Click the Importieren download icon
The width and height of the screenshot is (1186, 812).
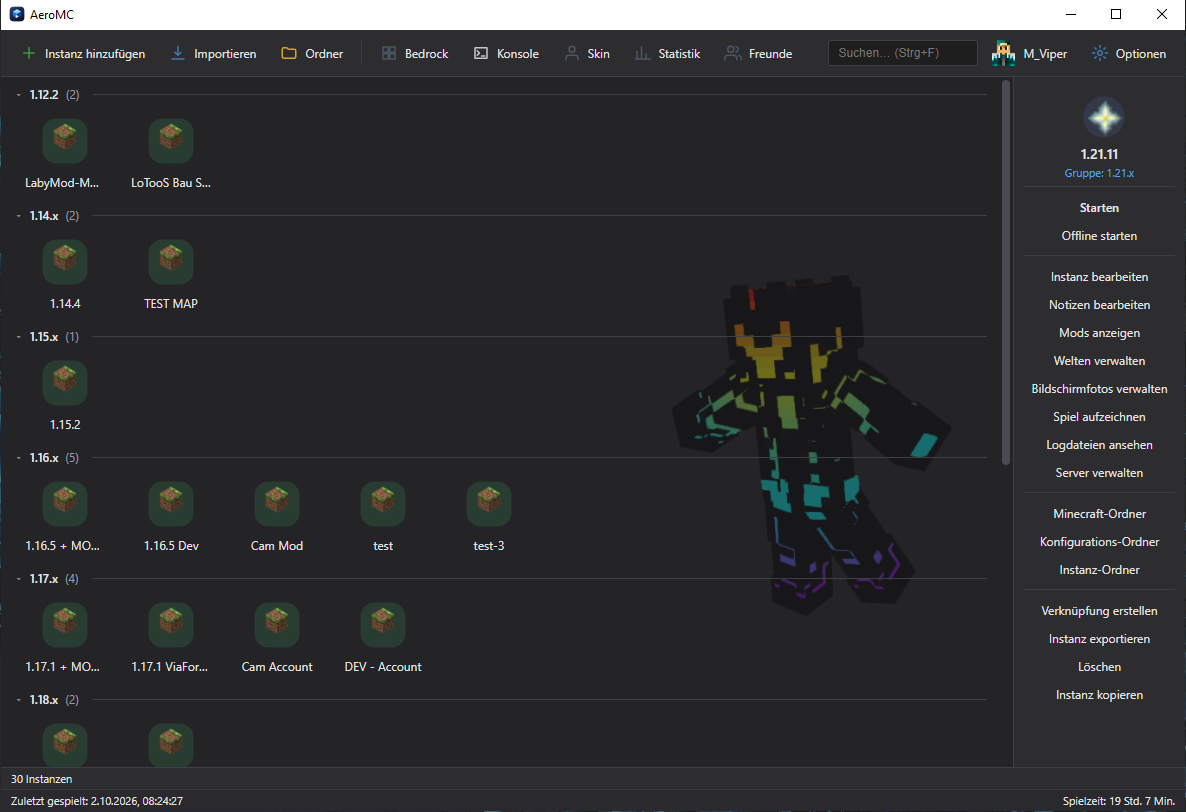tap(178, 54)
